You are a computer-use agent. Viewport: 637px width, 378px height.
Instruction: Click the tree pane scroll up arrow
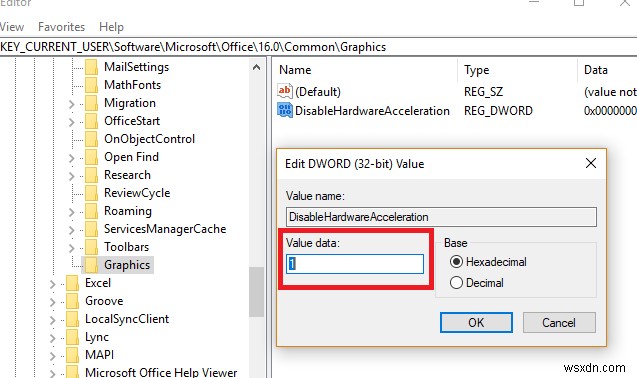[x=256, y=67]
